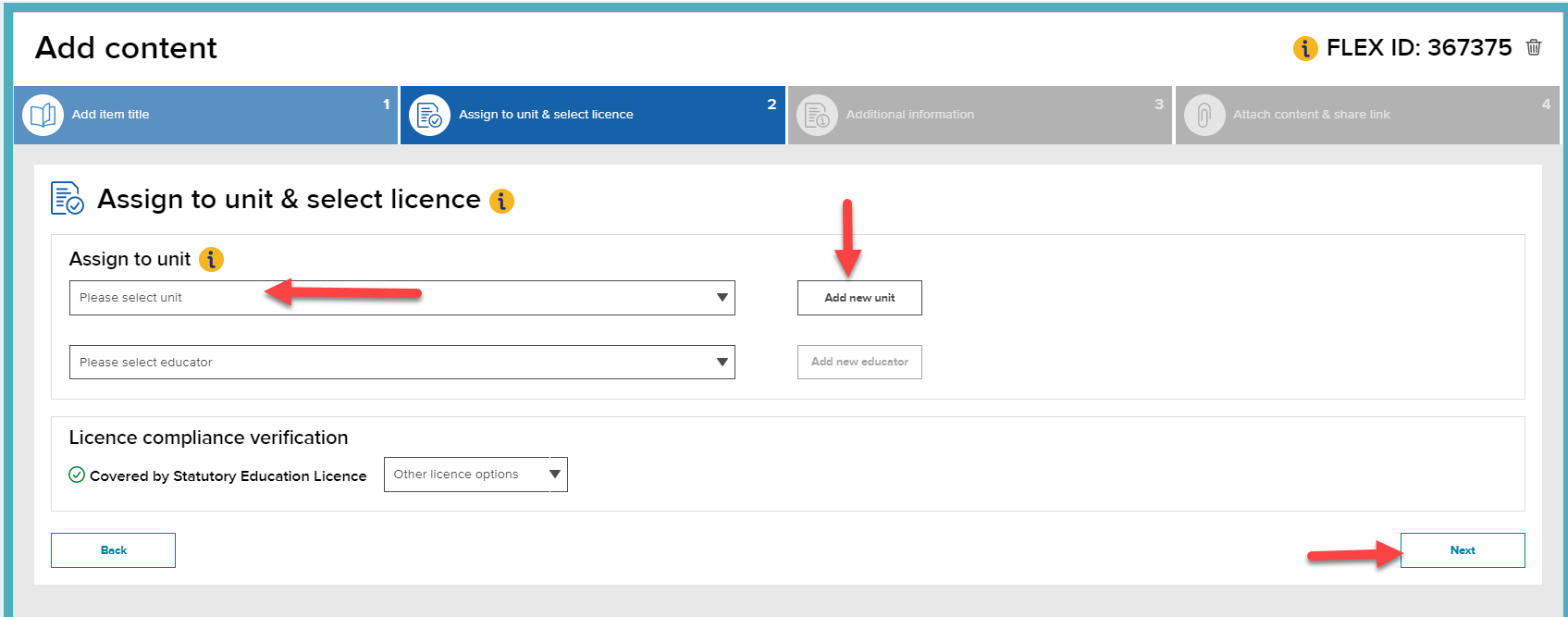Click arrow of the select unit combo box
1568x617 pixels.
click(722, 298)
